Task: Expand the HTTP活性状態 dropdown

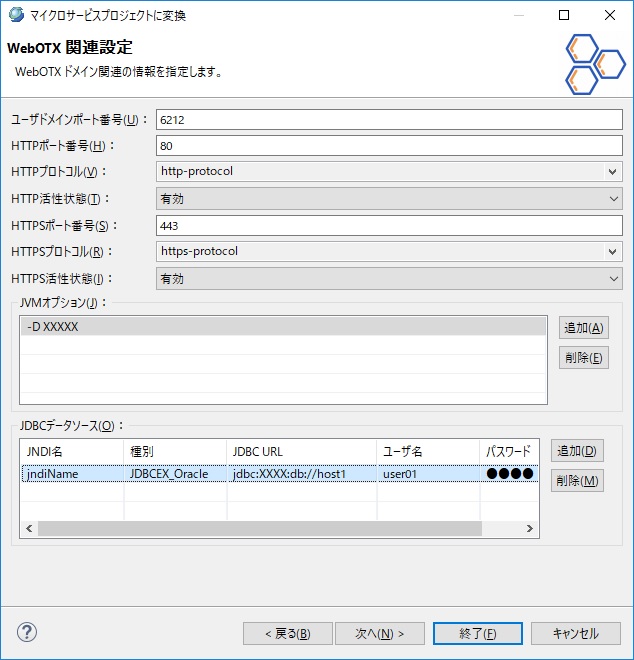Action: tap(389, 198)
